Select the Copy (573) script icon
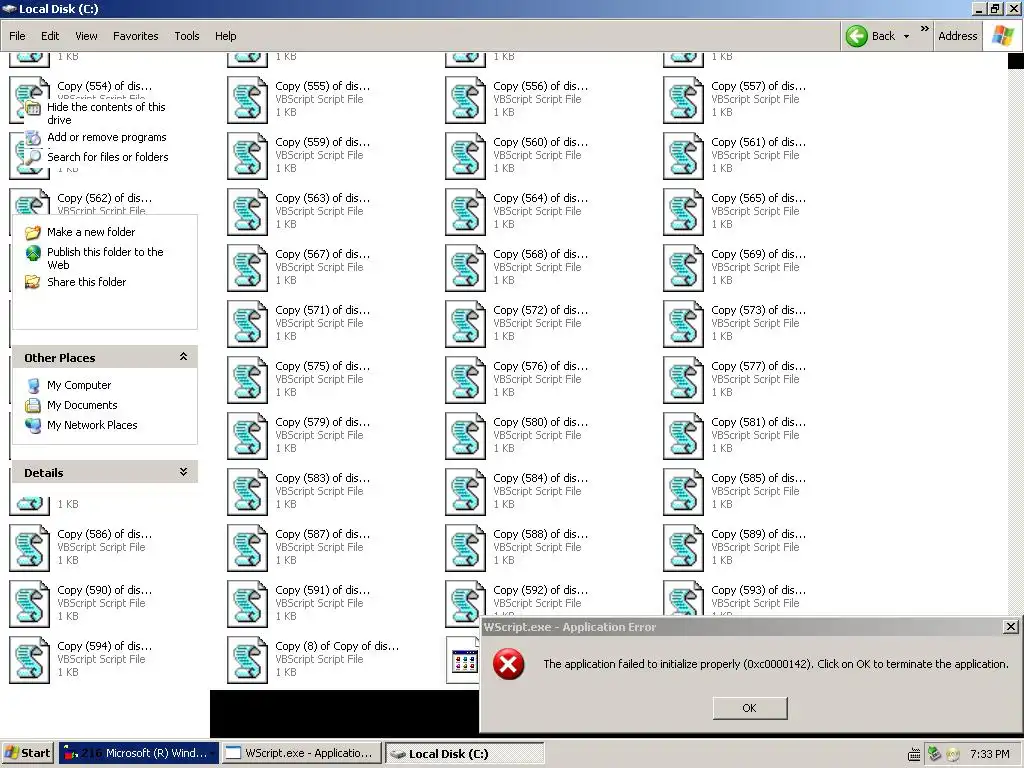 (x=684, y=325)
